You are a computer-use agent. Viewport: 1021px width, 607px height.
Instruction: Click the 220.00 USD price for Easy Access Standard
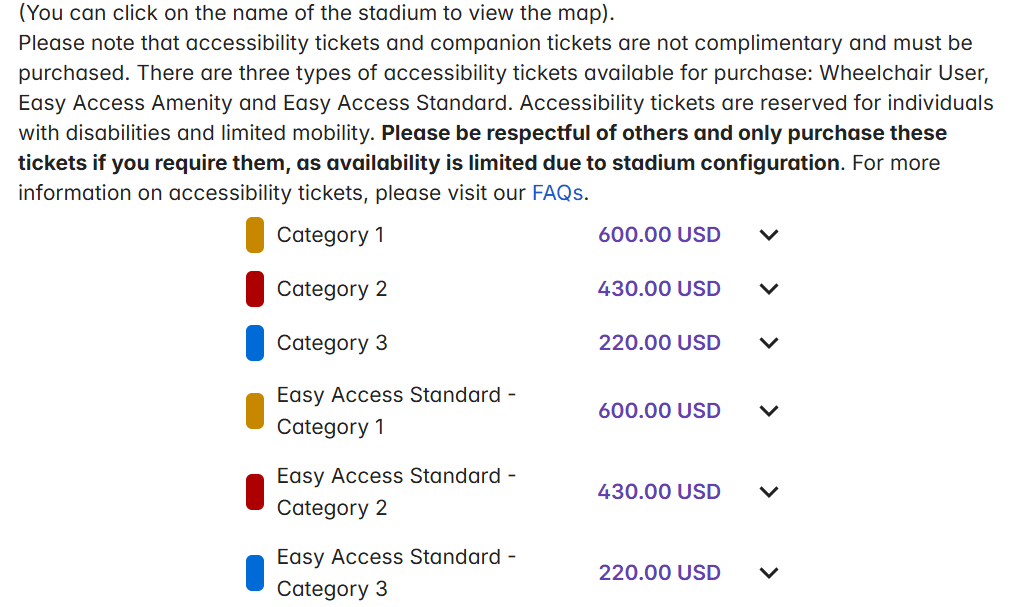pos(659,573)
